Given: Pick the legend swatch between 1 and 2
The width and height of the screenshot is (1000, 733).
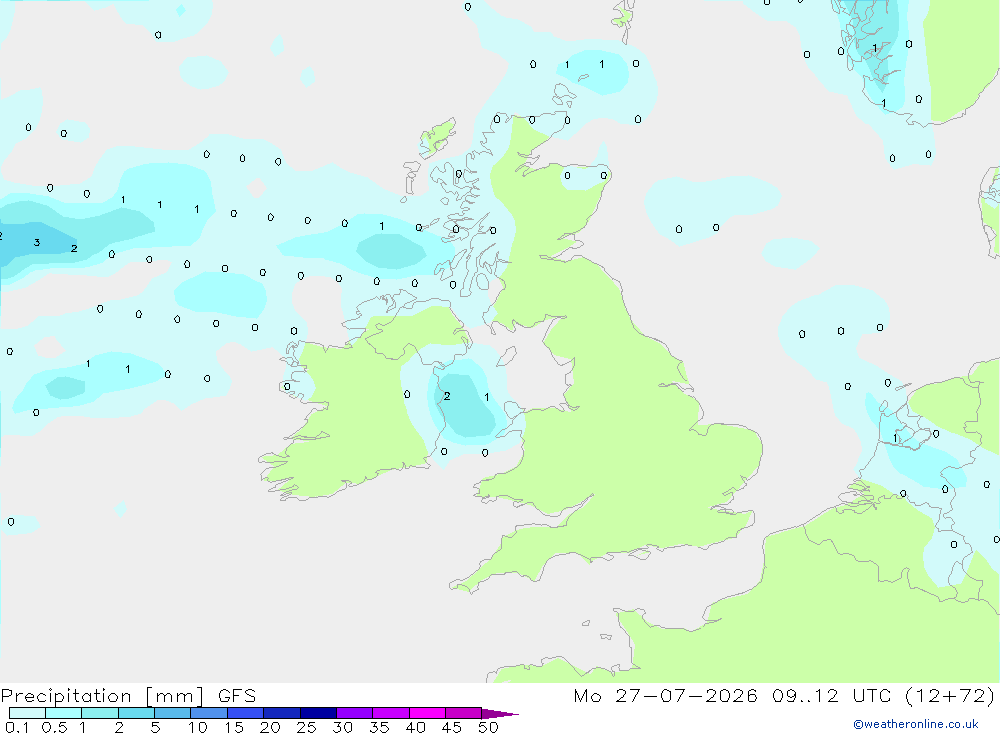Looking at the screenshot, I should pyautogui.click(x=100, y=713).
